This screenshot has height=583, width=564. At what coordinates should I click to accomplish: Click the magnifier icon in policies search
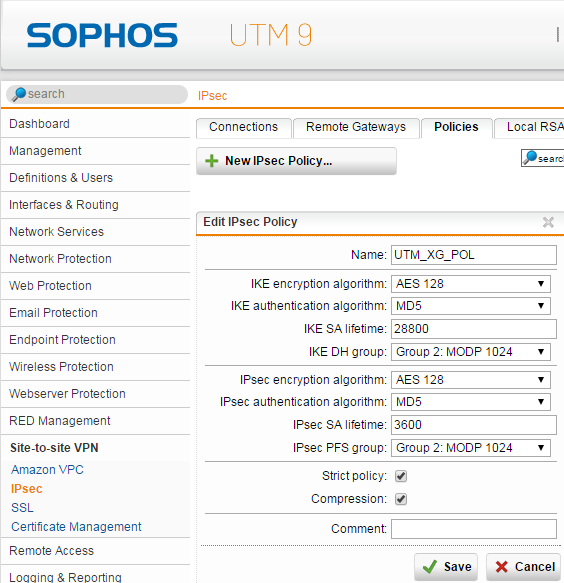point(530,158)
